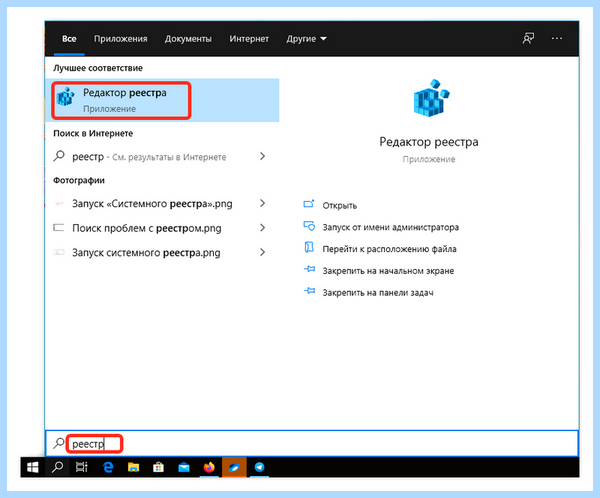Click the file location icon
600x498 pixels.
[x=309, y=248]
